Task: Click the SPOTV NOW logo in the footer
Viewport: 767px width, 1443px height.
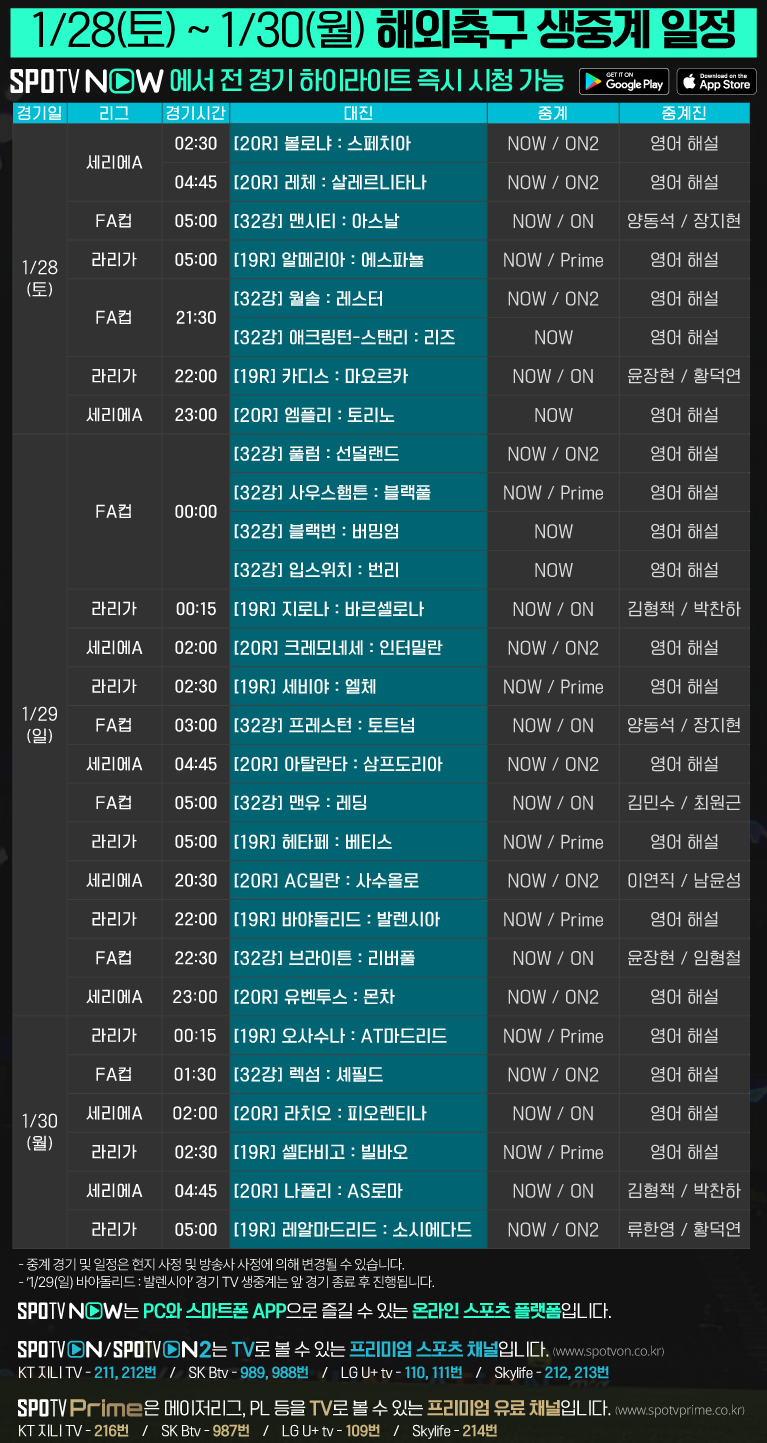Action: click(x=70, y=1310)
